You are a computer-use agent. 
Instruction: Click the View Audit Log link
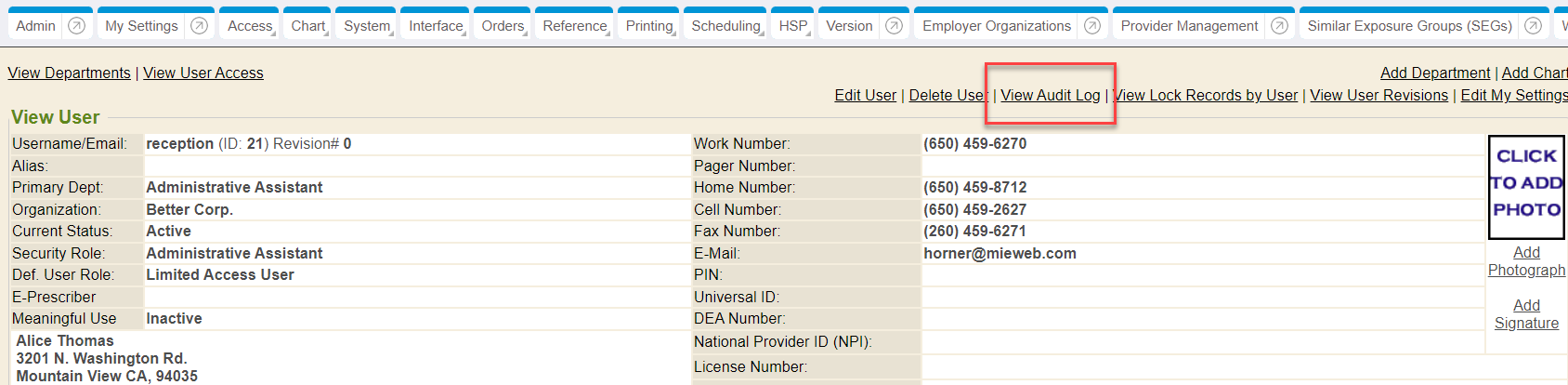coord(1050,95)
